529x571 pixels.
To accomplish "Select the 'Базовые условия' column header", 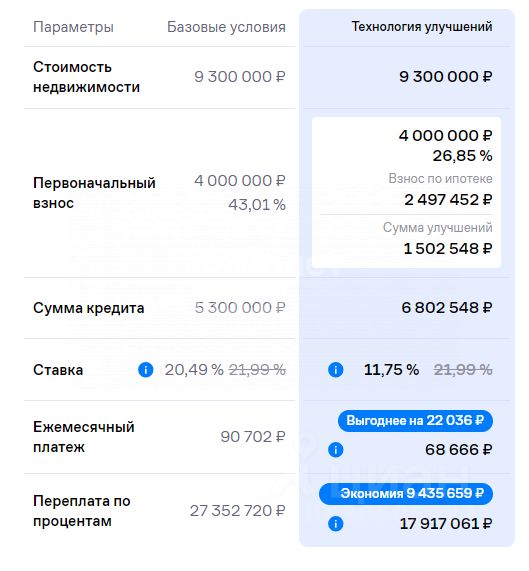I will click(226, 27).
